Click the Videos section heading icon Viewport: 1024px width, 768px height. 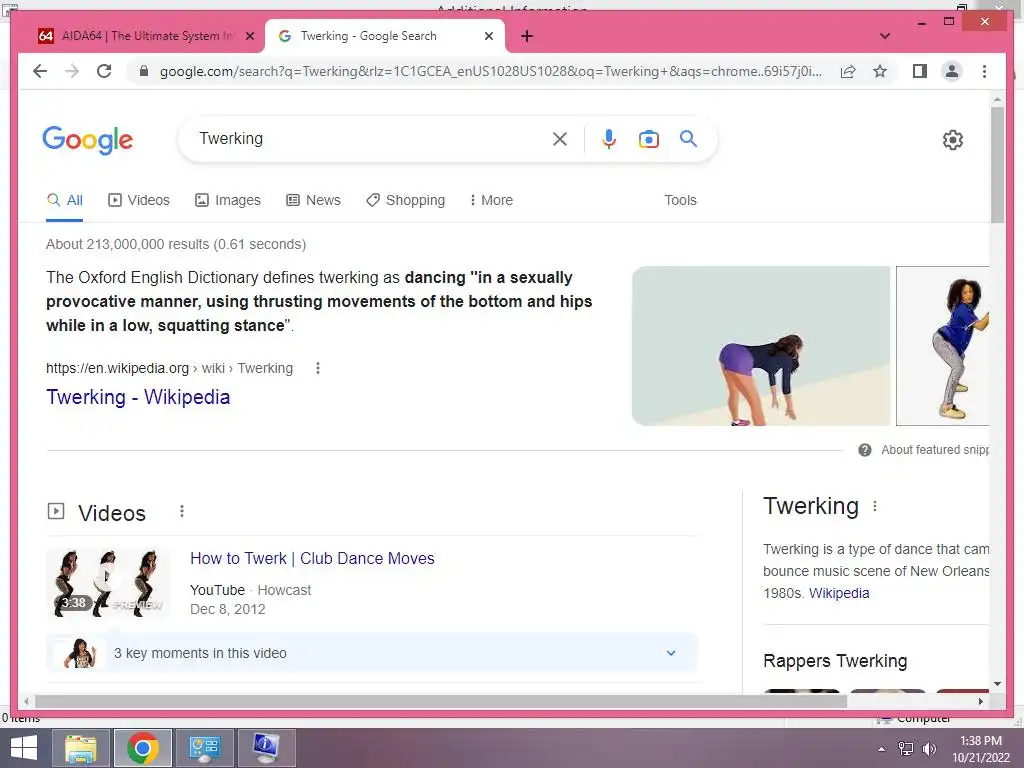click(56, 511)
